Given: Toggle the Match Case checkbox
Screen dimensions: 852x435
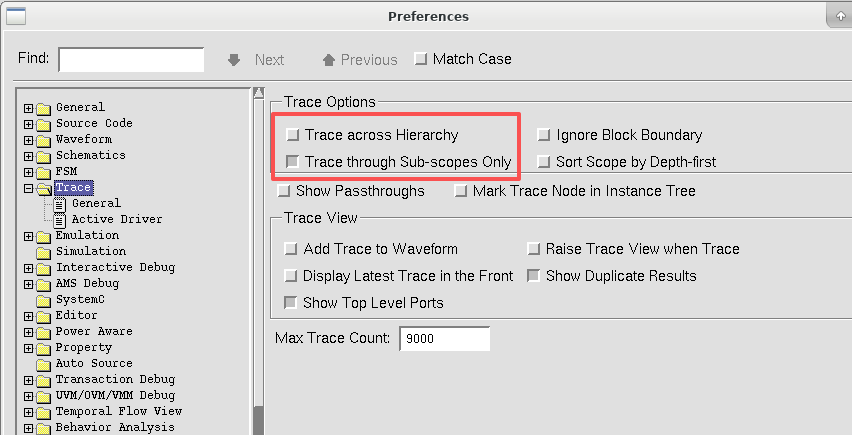Looking at the screenshot, I should pyautogui.click(x=421, y=59).
